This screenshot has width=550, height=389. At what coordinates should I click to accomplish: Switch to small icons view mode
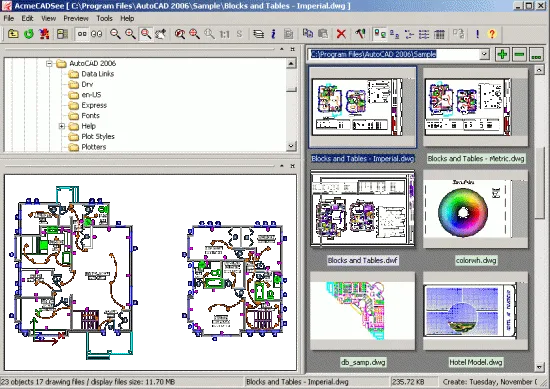pyautogui.click(x=395, y=34)
